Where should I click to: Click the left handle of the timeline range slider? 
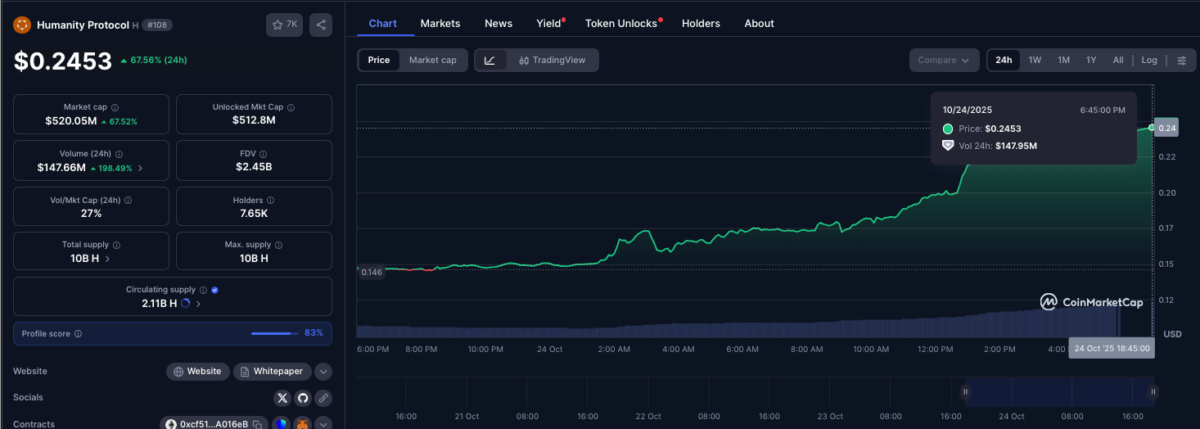click(x=965, y=392)
